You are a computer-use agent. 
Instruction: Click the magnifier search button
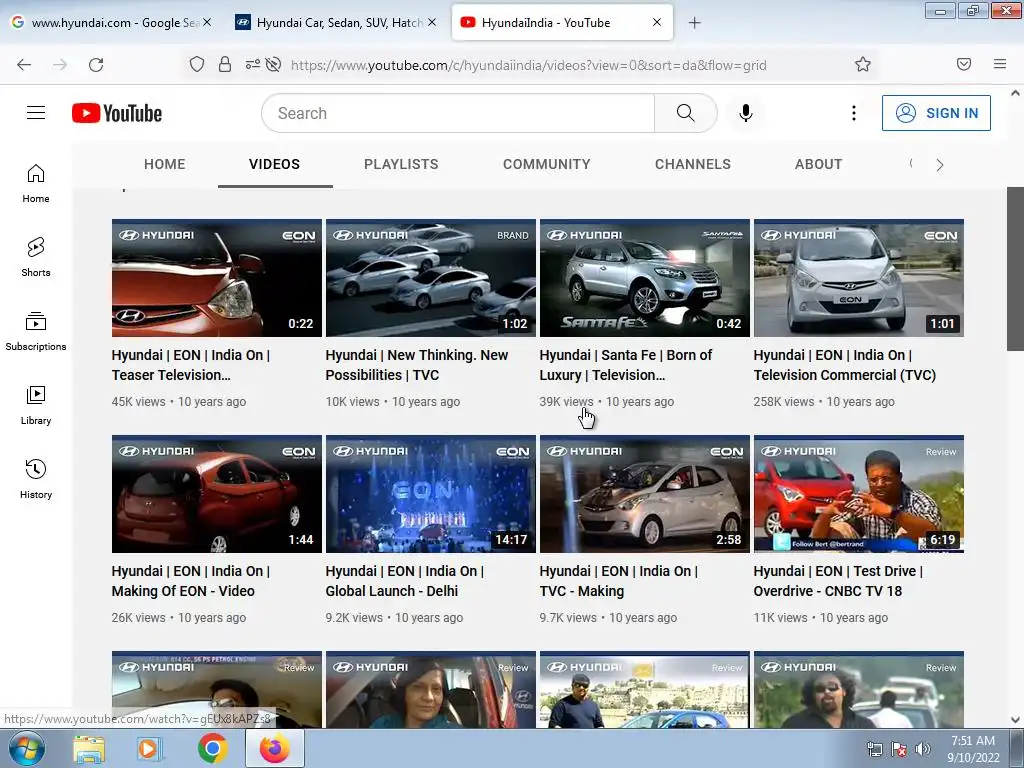[x=686, y=113]
